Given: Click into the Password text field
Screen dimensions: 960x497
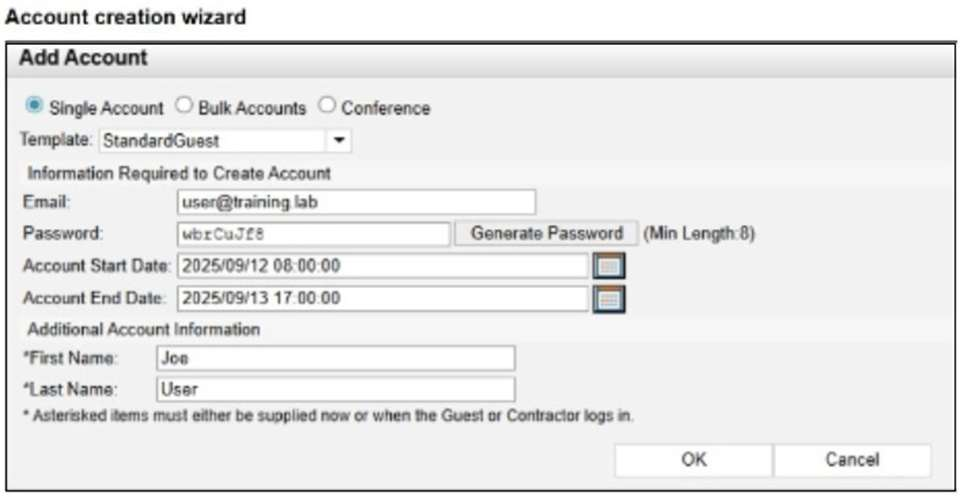Looking at the screenshot, I should coord(313,234).
